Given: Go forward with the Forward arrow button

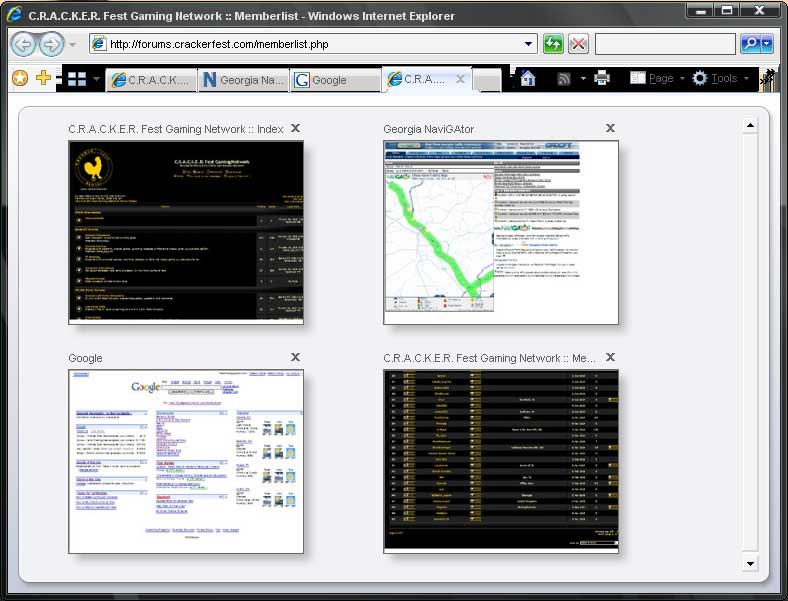Looking at the screenshot, I should click(52, 45).
